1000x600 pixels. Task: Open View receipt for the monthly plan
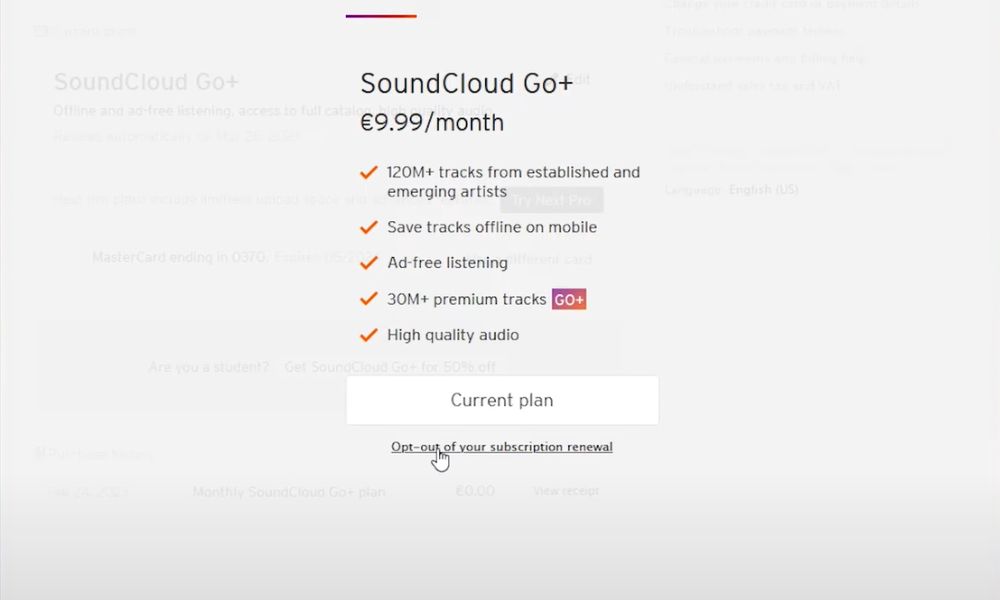(566, 491)
